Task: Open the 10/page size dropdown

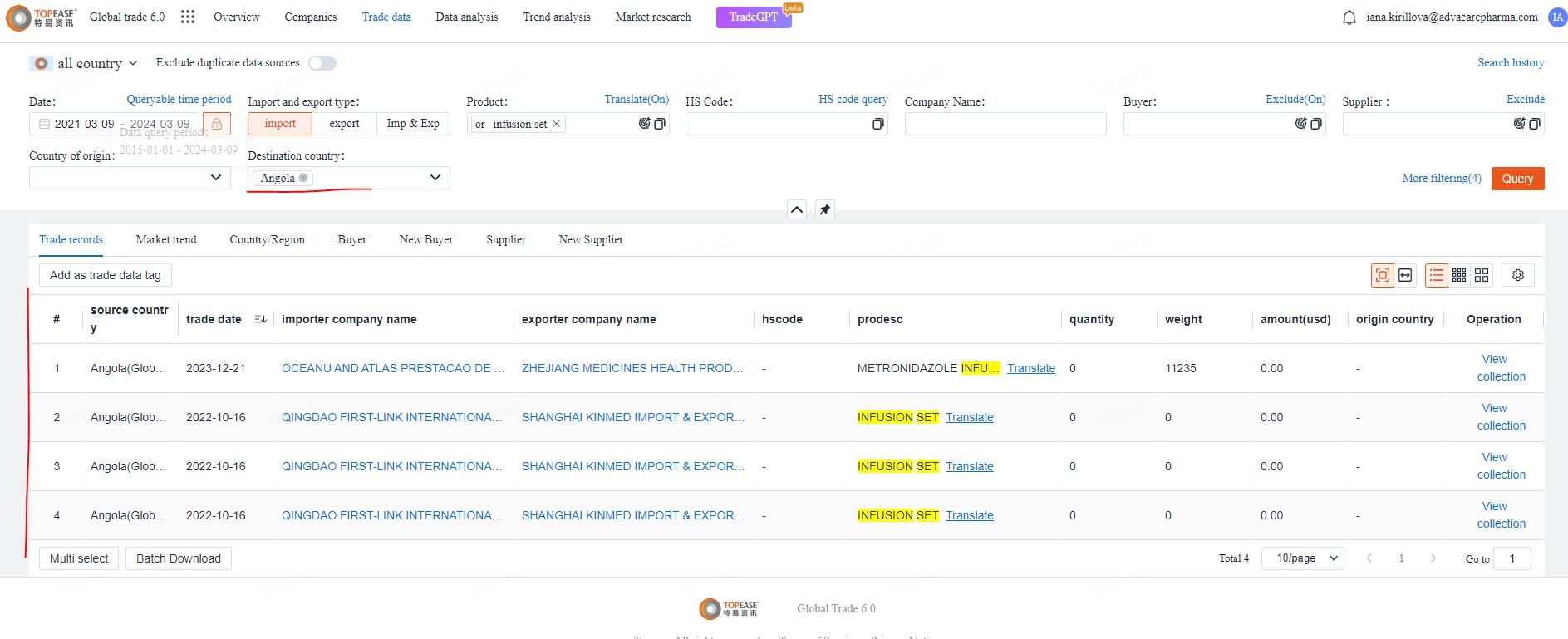Action: (1302, 558)
